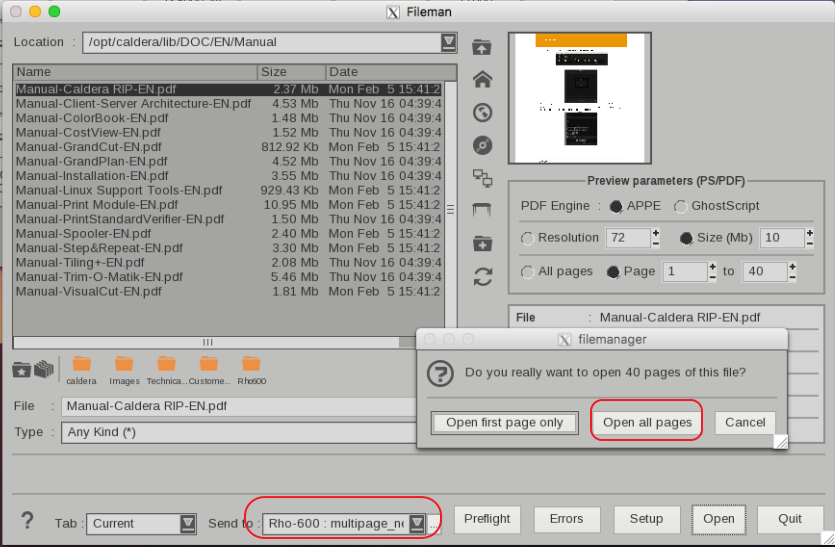Screen dimensions: 835x547
Task: Go to home directory icon
Action: coord(482,80)
